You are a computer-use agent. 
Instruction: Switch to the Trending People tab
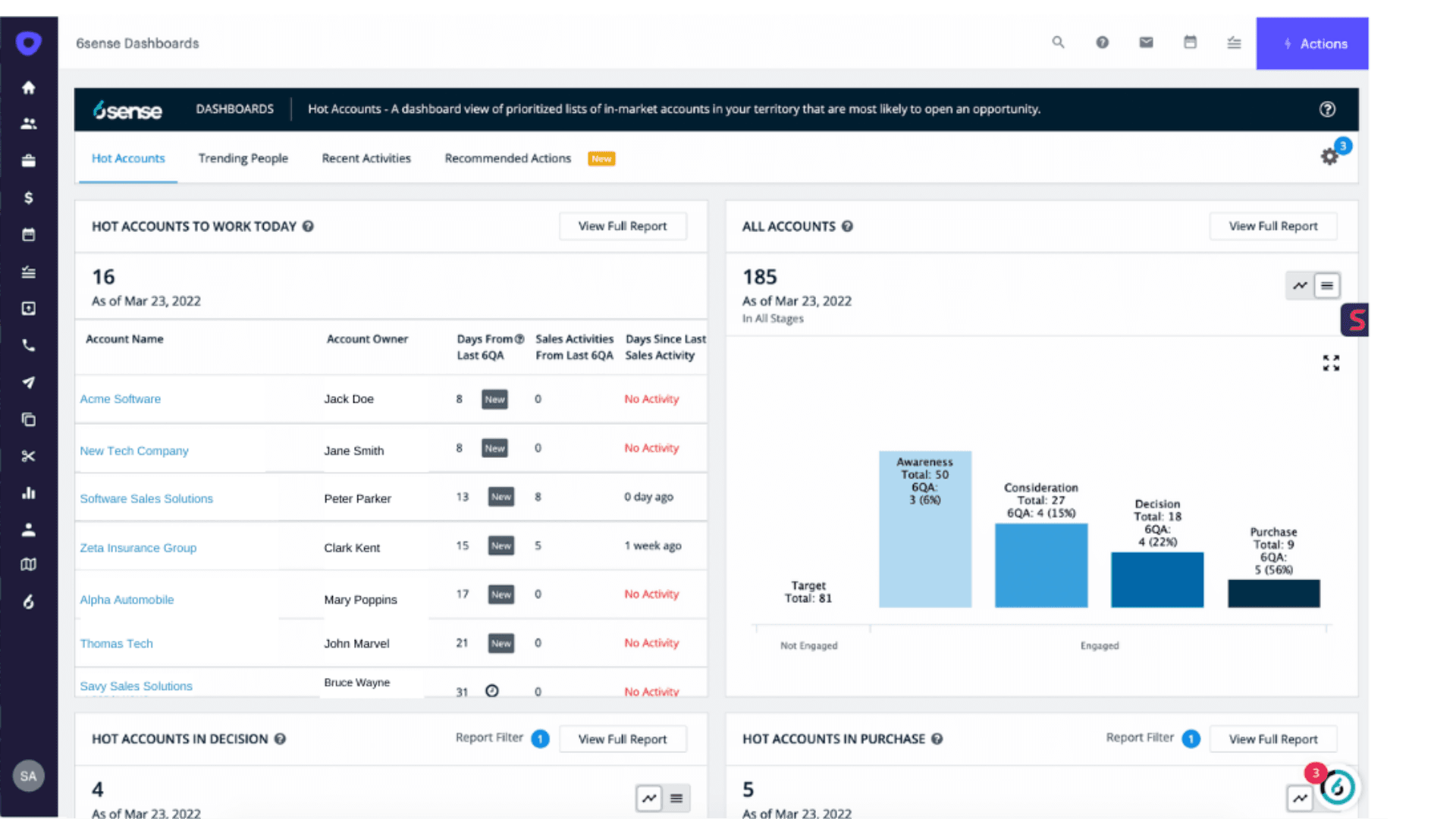coord(243,158)
